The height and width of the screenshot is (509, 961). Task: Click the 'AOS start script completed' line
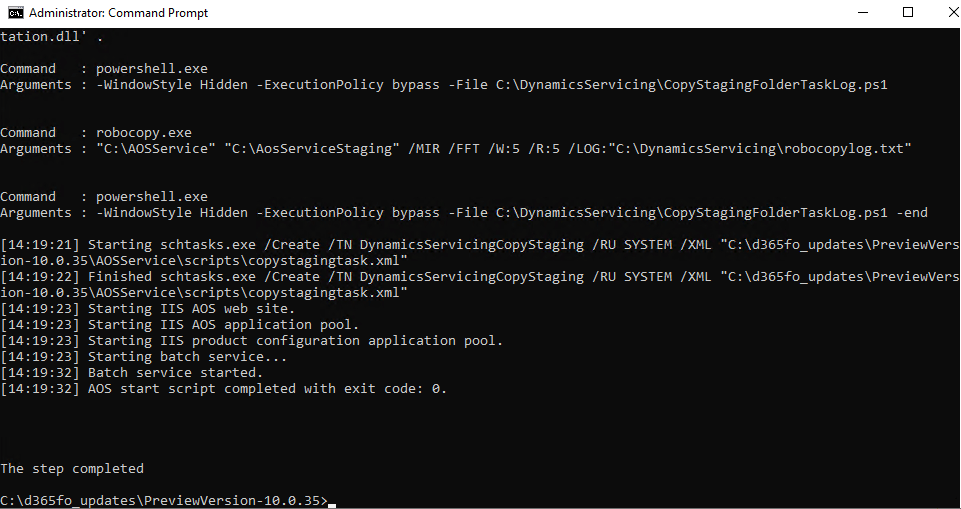(223, 388)
